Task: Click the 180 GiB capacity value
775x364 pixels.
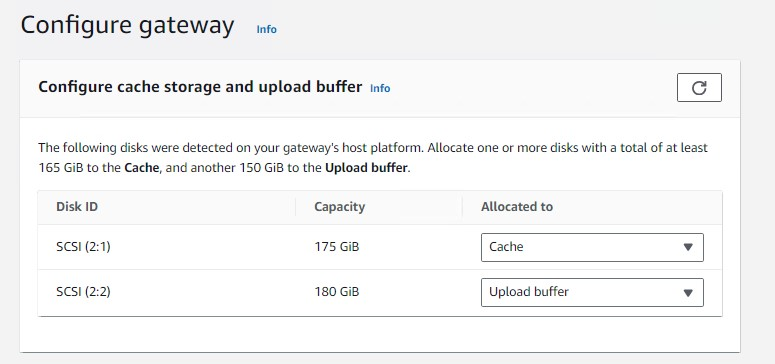Action: (337, 292)
